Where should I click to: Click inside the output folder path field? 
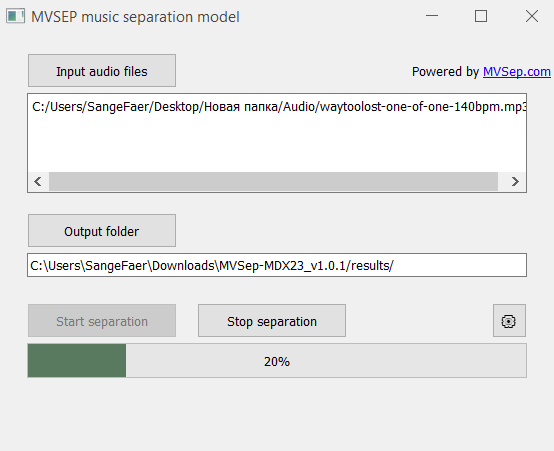pos(277,265)
